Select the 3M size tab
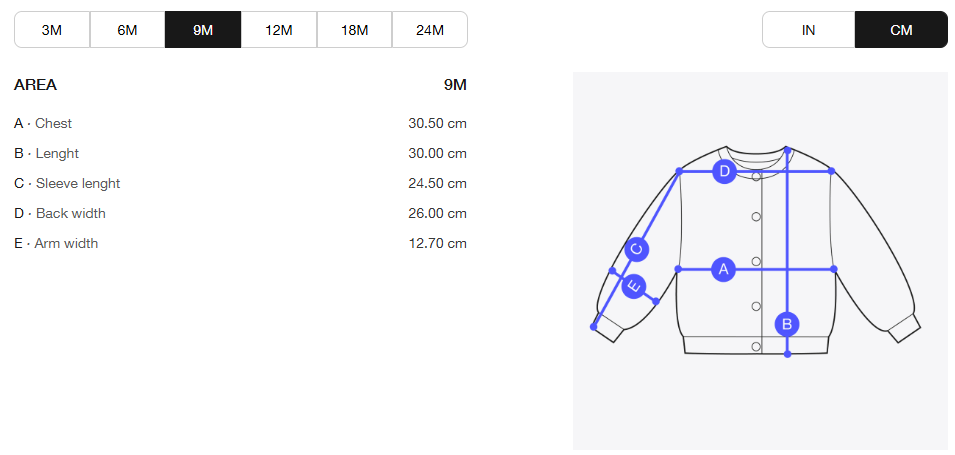 (52, 30)
